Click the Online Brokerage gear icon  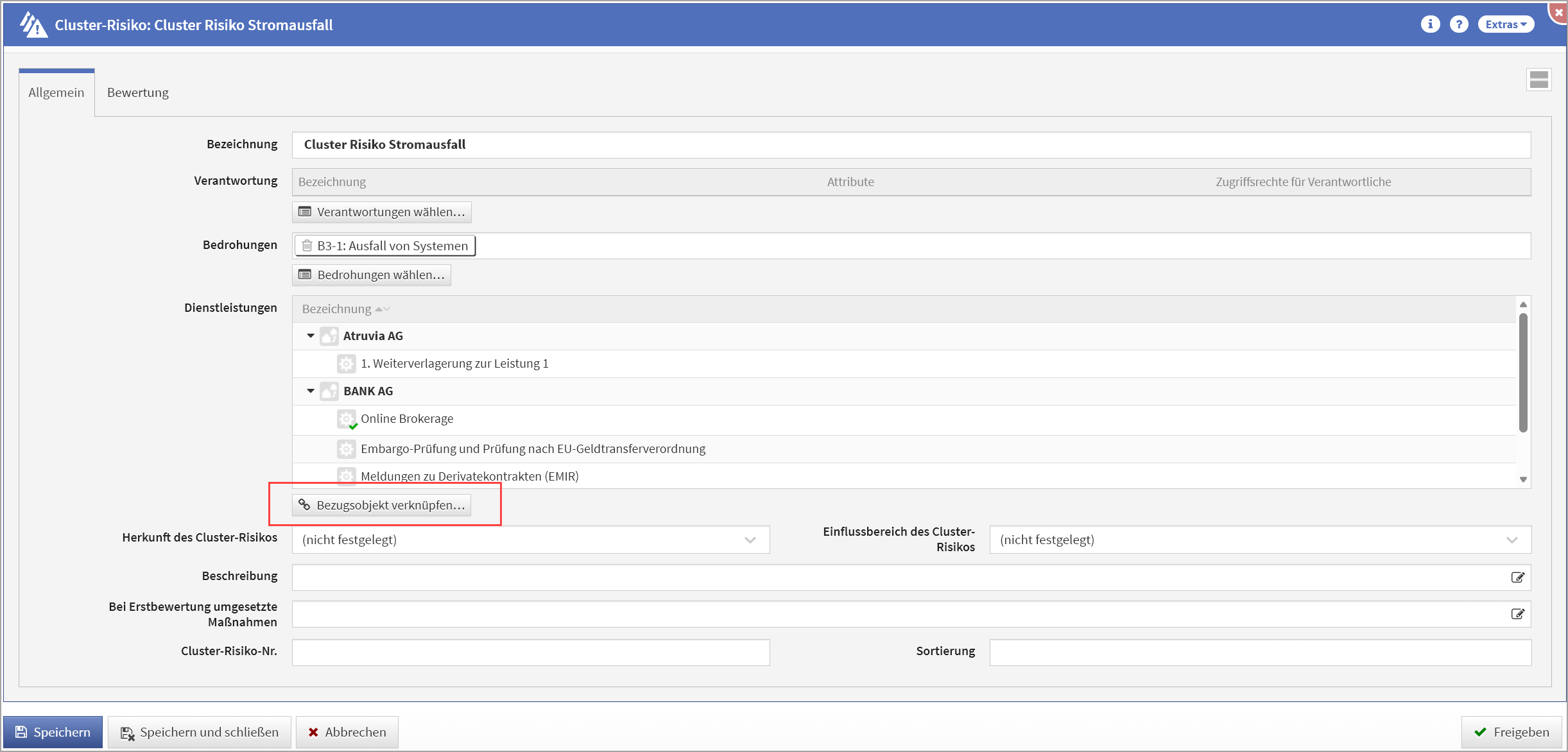tap(347, 419)
